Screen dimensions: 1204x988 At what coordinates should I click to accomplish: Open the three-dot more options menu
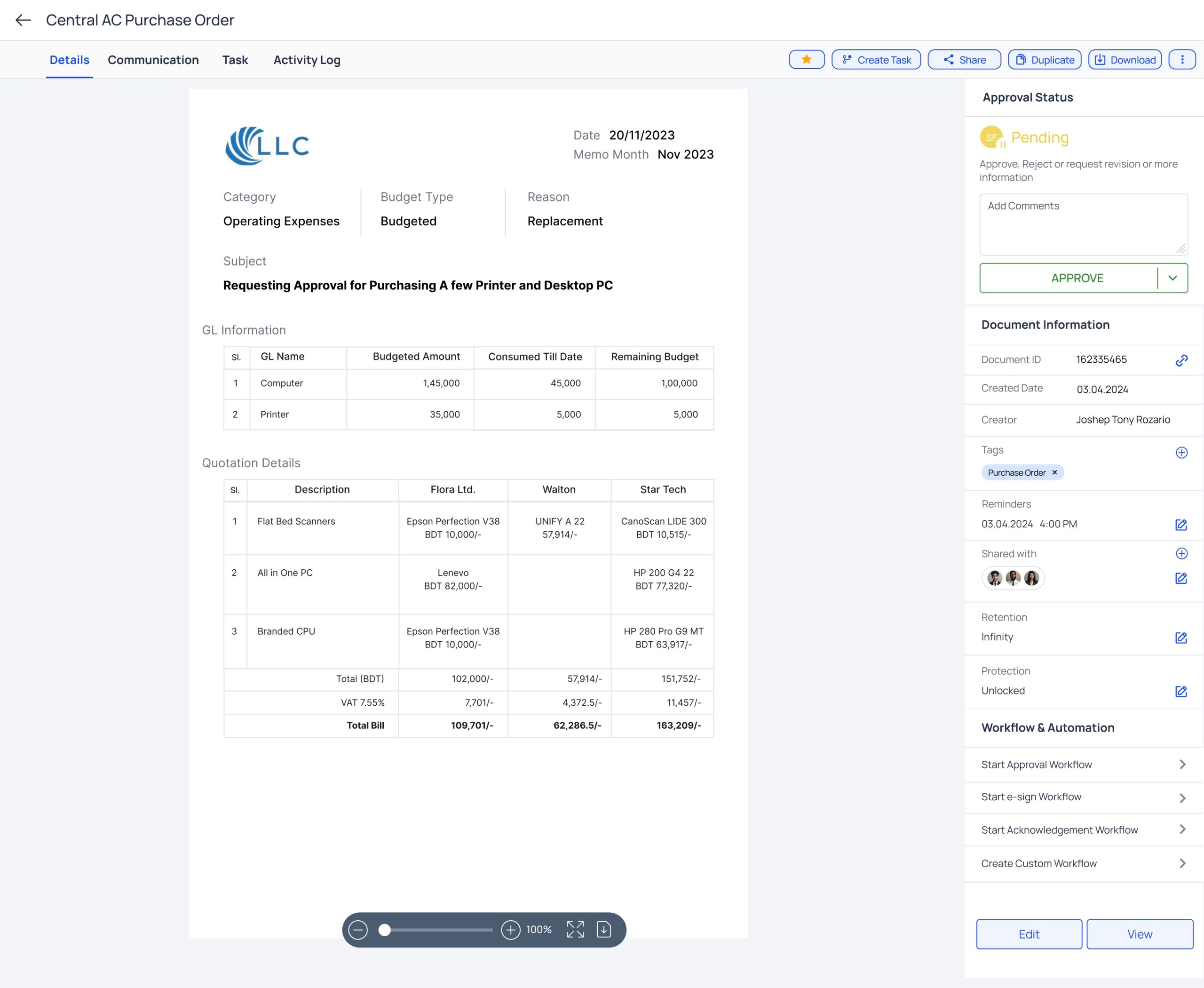pos(1182,60)
